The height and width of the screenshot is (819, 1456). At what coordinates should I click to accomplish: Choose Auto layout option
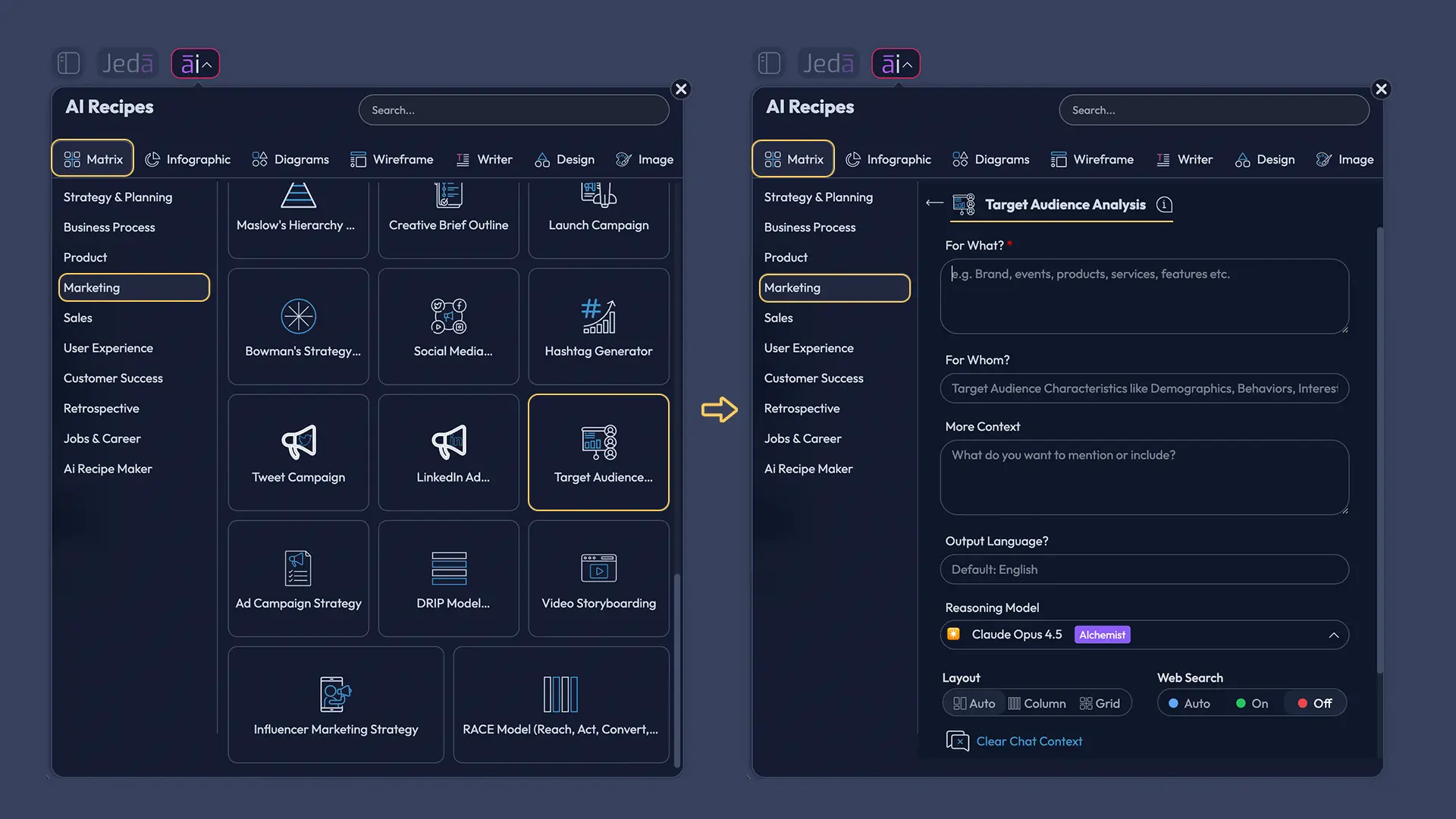974,704
